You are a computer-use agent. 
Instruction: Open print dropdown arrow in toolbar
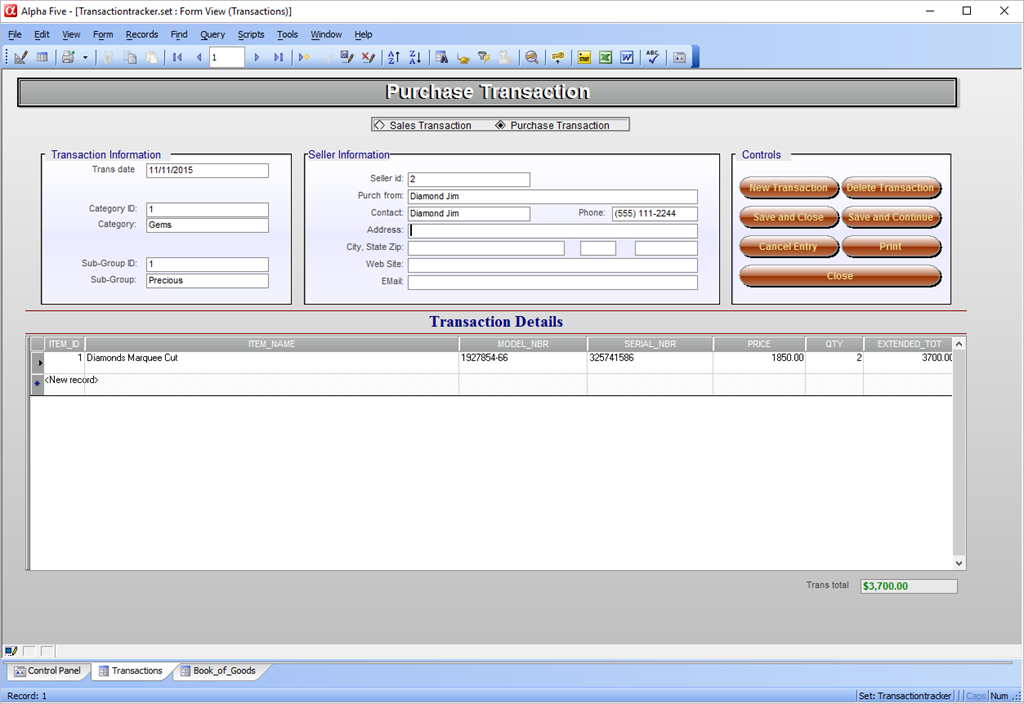pyautogui.click(x=85, y=57)
